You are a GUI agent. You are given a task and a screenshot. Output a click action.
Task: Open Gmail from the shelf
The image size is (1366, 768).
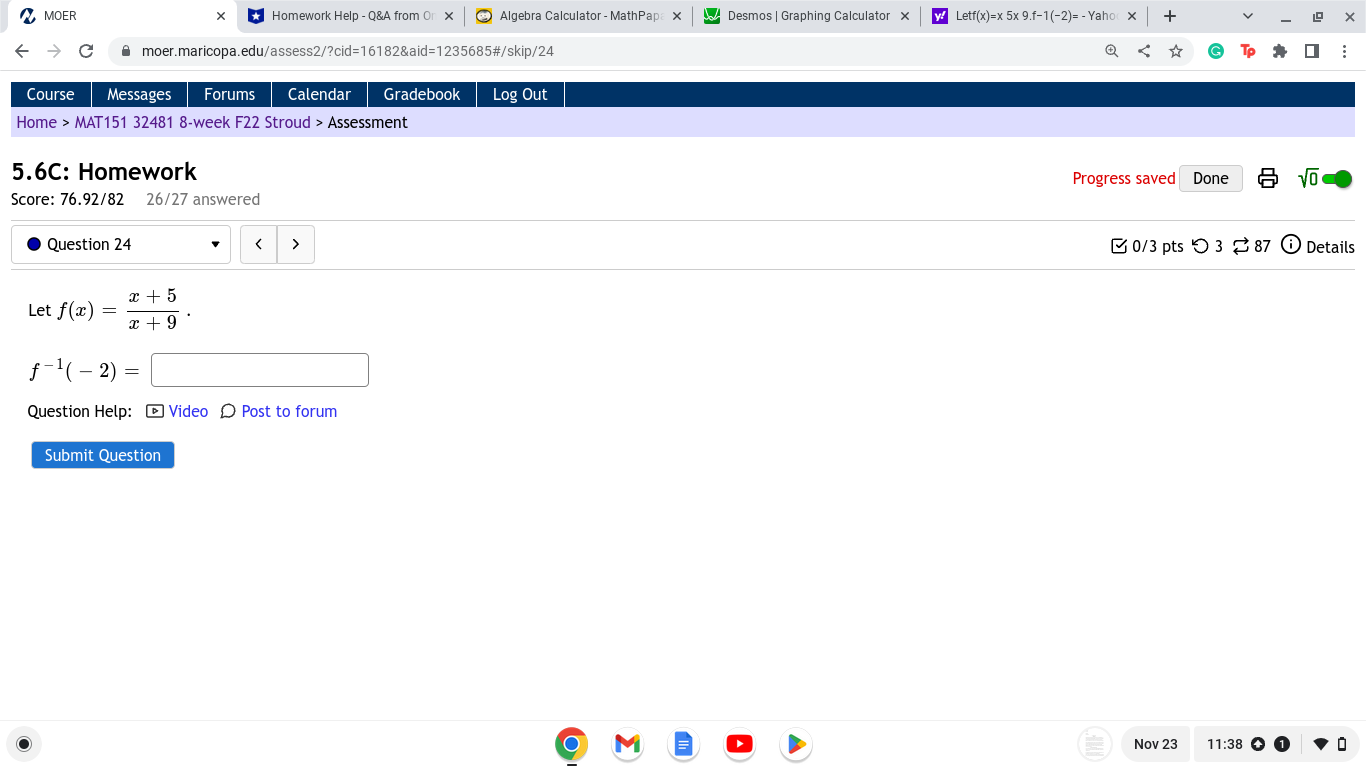tap(627, 744)
